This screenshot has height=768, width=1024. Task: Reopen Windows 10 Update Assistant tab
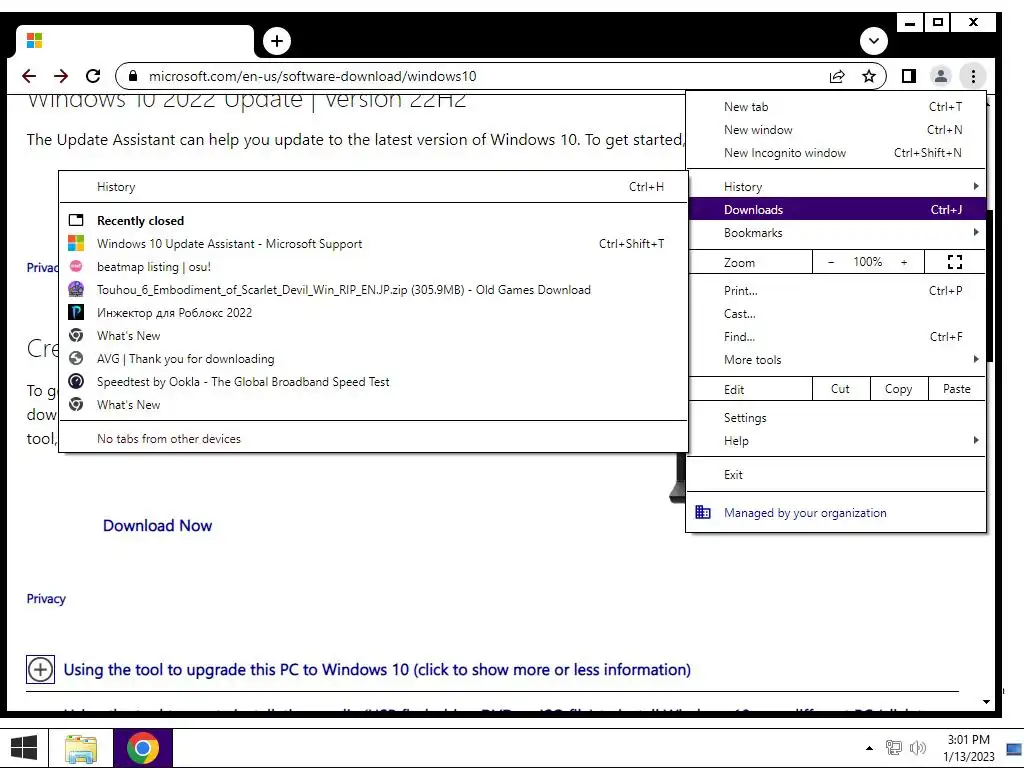click(x=374, y=244)
